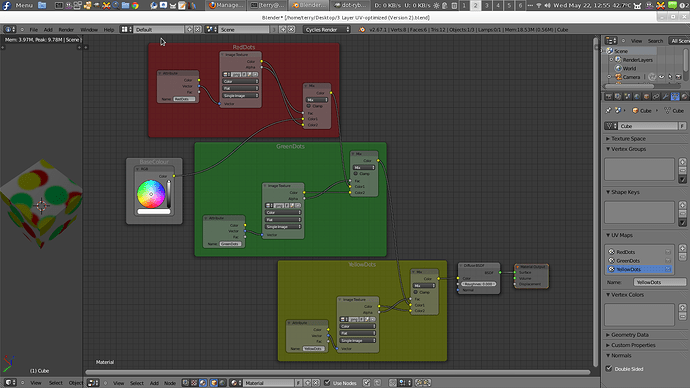Click the World globe icon in outliner

coord(618,68)
